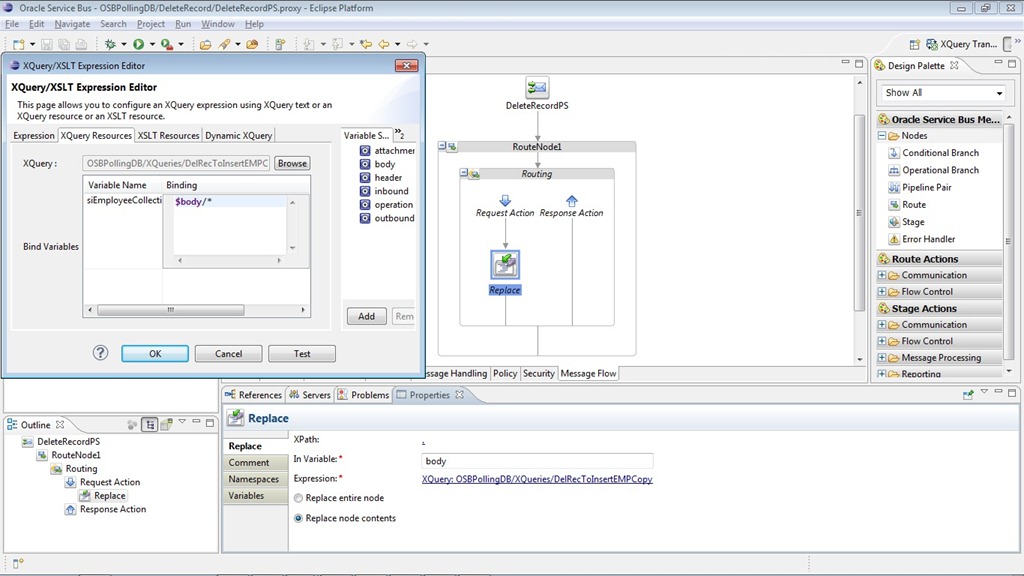1024x576 pixels.
Task: Switch to the XSLT Resources tab
Action: (168, 136)
